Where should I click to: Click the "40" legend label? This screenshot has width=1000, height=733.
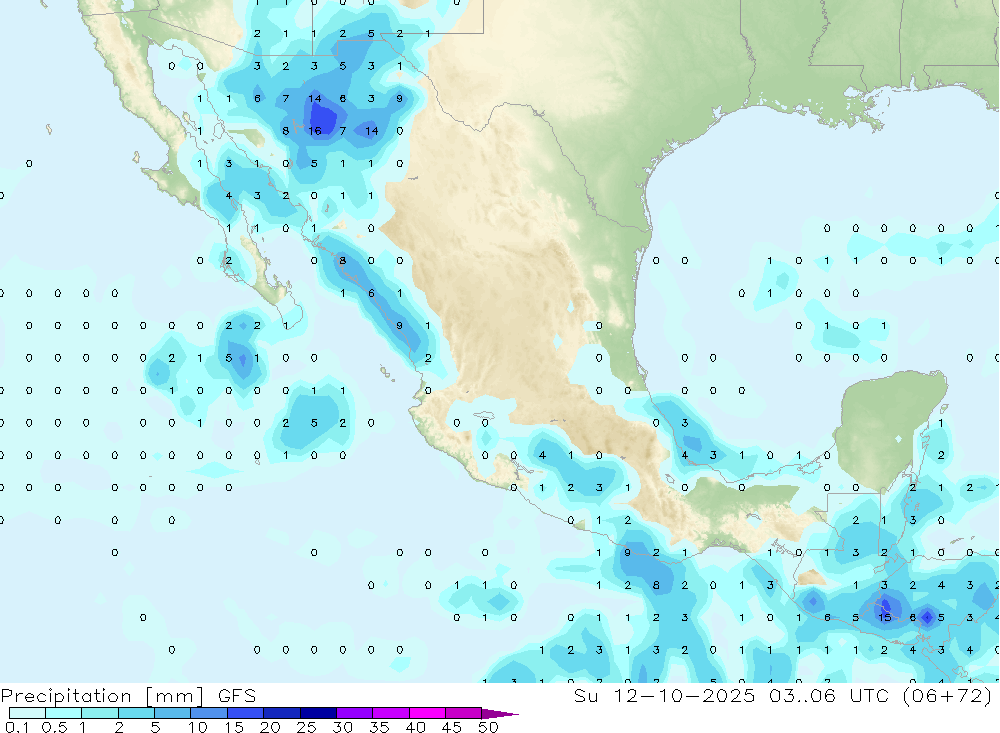click(x=415, y=727)
